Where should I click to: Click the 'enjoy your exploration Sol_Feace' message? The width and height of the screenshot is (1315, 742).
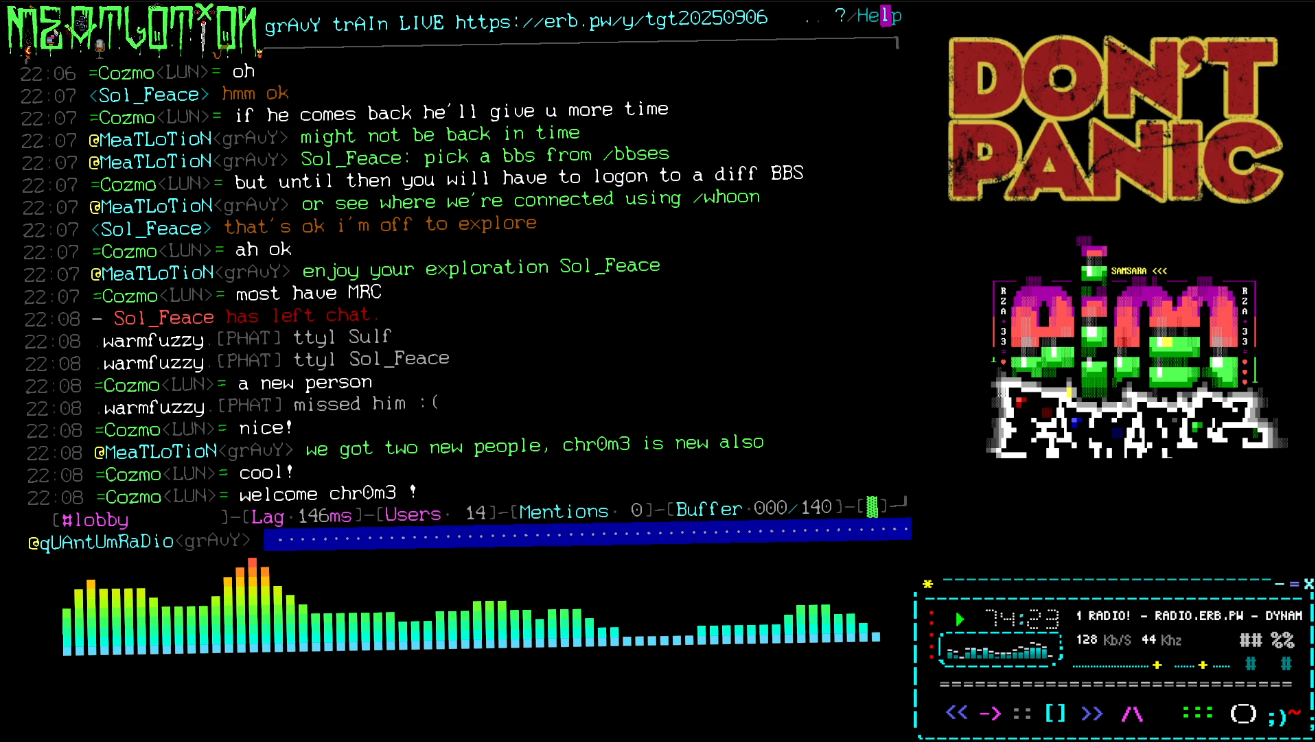[481, 268]
